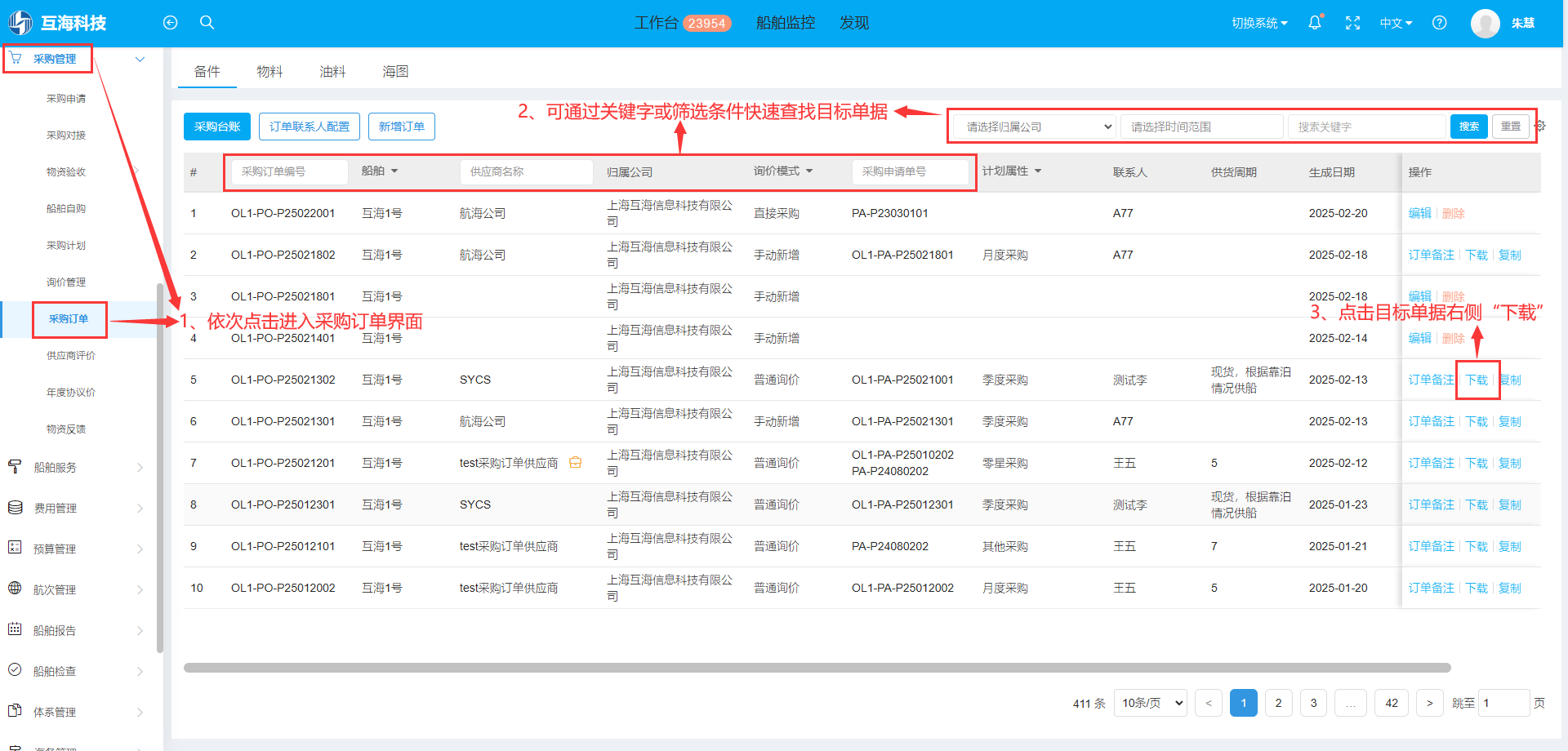The image size is (1568, 751).
Task: Focus the 跳至 page number field
Action: coord(1504,703)
